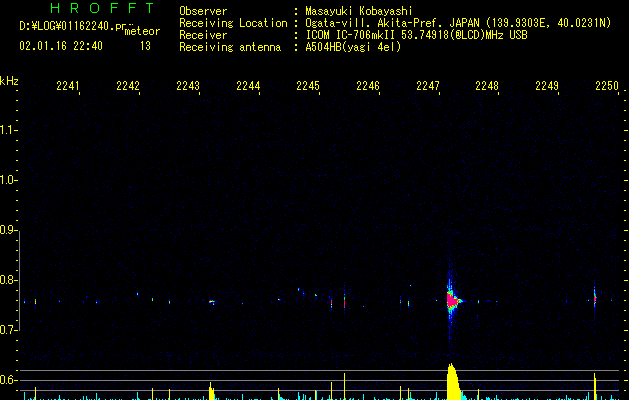Click the Receiving Location label
Image resolution: width=629 pixels, height=400 pixels.
point(233,23)
